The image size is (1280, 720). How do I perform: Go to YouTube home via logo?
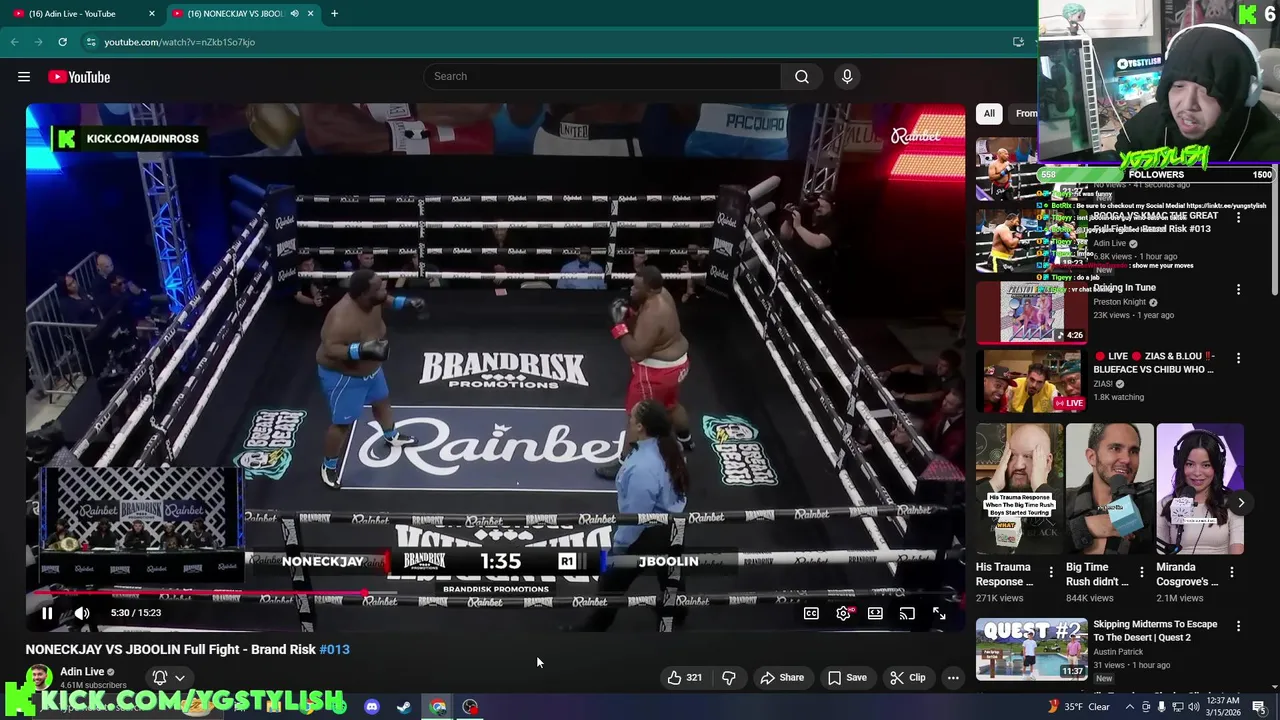point(79,77)
